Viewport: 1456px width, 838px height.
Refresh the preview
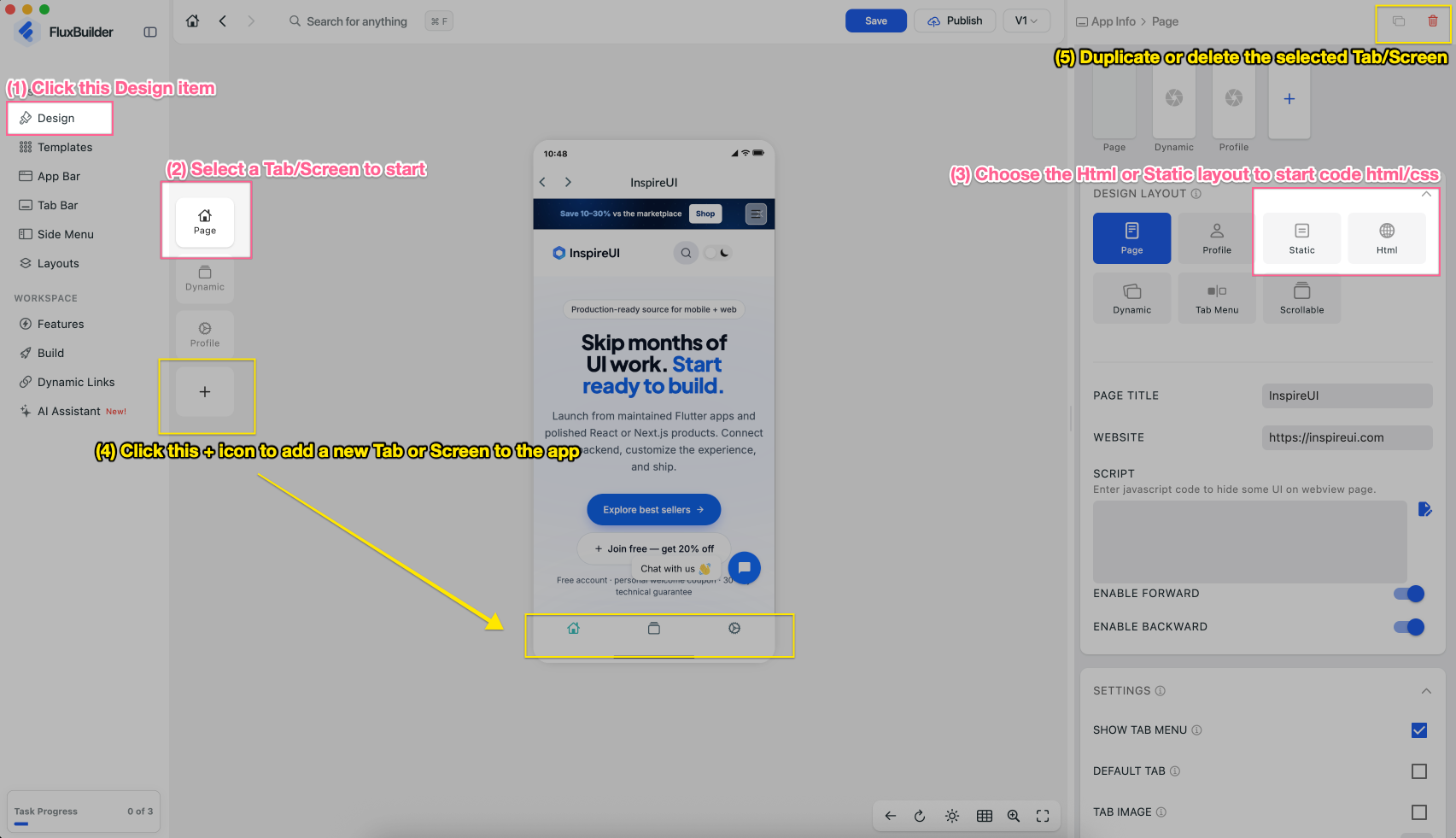pyautogui.click(x=920, y=816)
